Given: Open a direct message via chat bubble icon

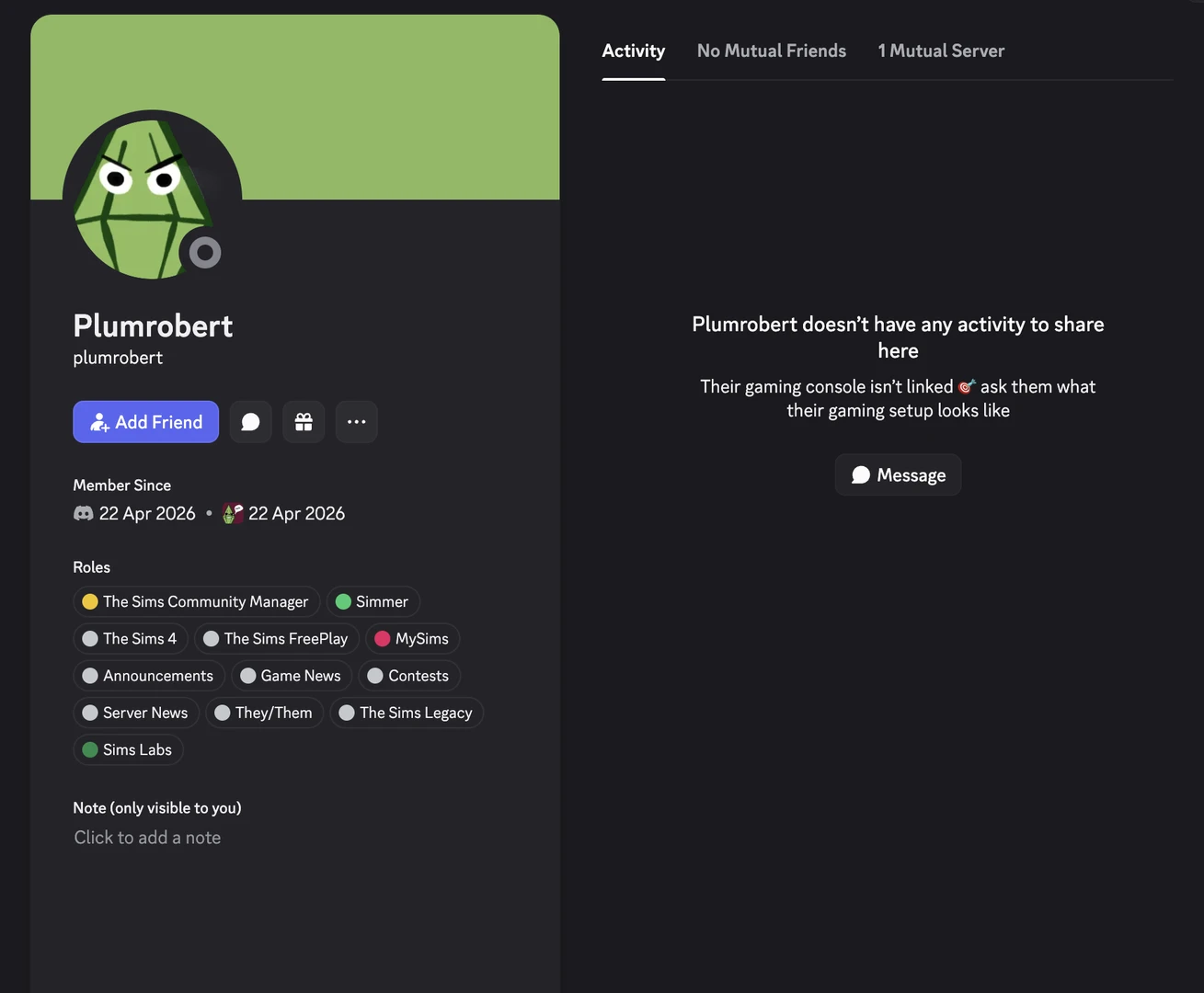Looking at the screenshot, I should pyautogui.click(x=250, y=421).
